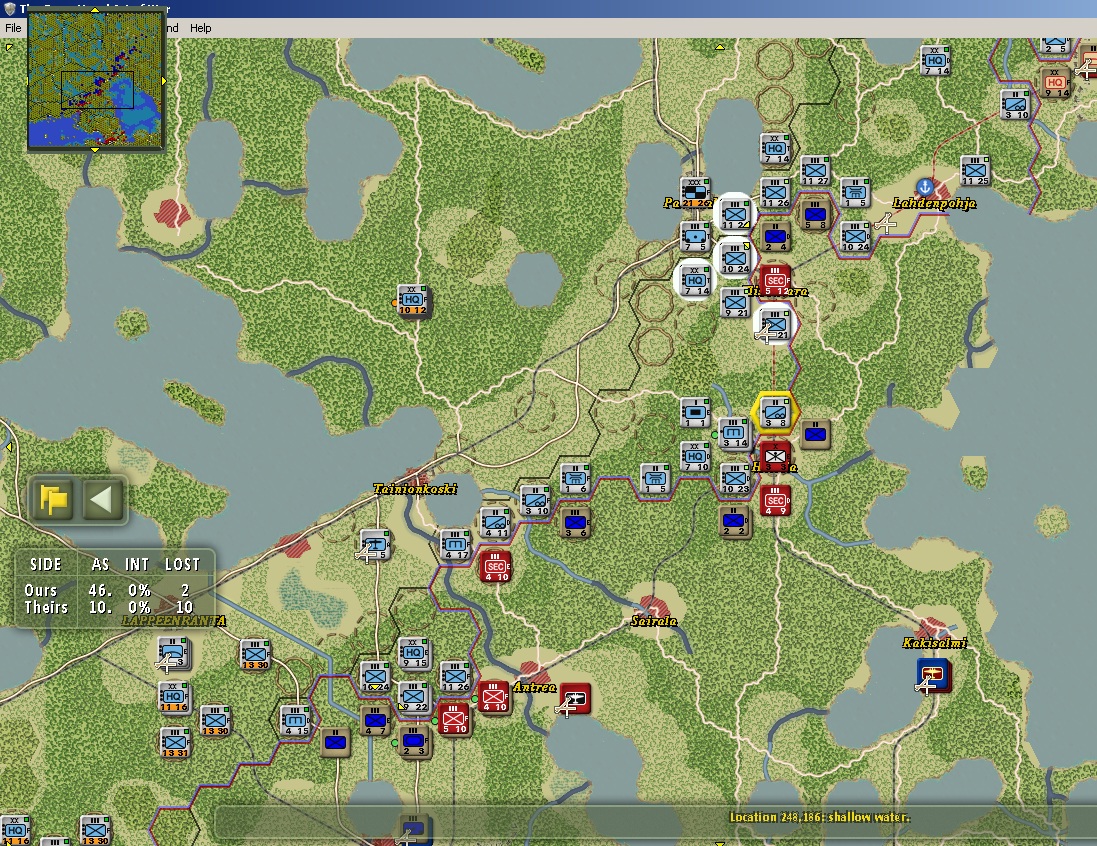Select the air unit near Tainionkoski
Viewport: 1097px width, 846px height.
click(x=374, y=546)
